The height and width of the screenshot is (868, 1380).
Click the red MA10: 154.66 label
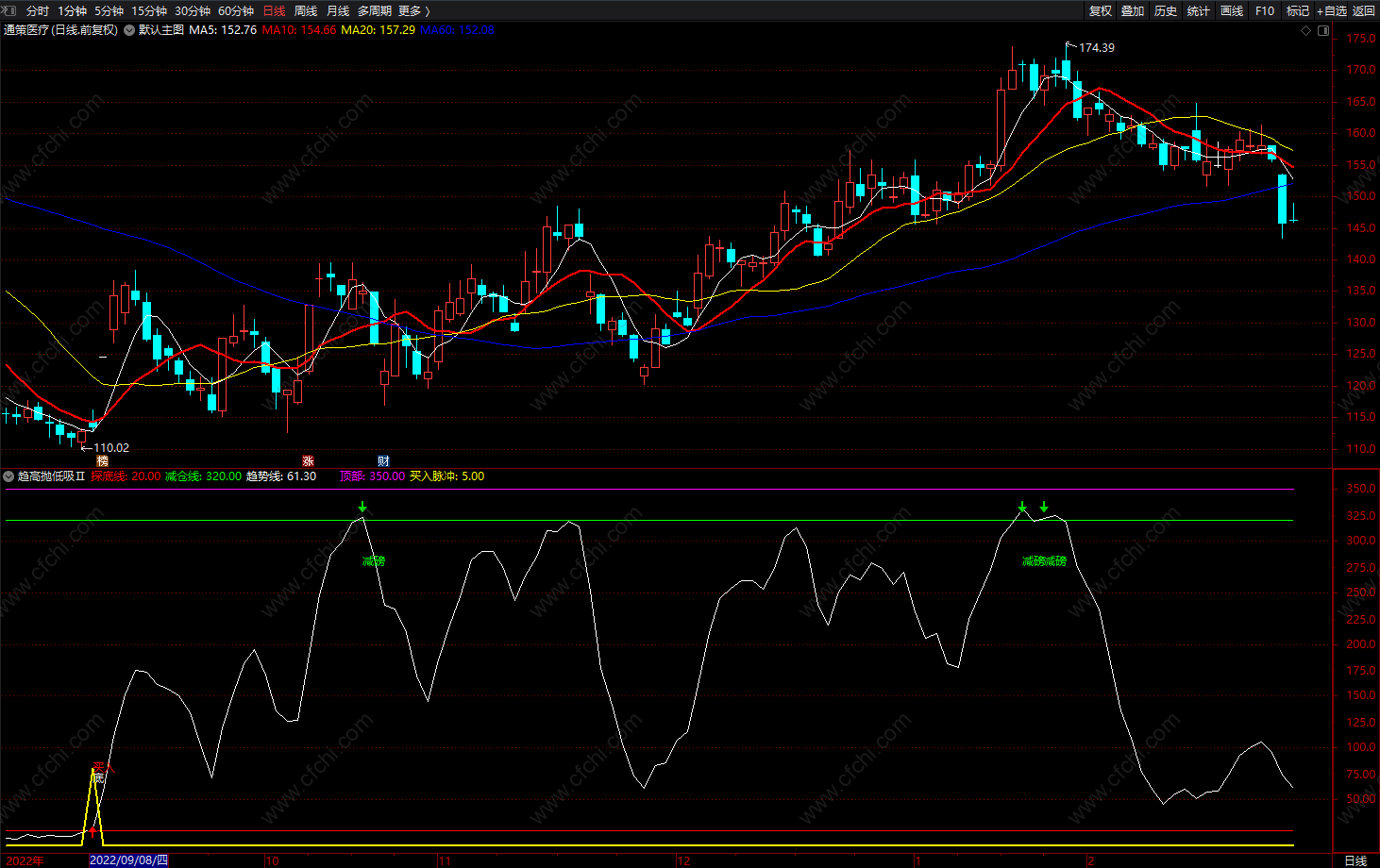tap(299, 30)
